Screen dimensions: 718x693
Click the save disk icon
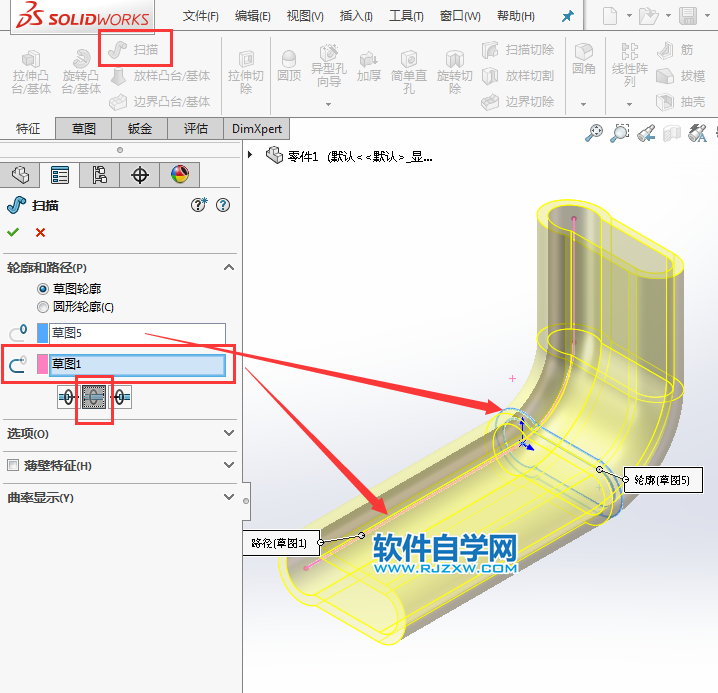click(x=688, y=16)
